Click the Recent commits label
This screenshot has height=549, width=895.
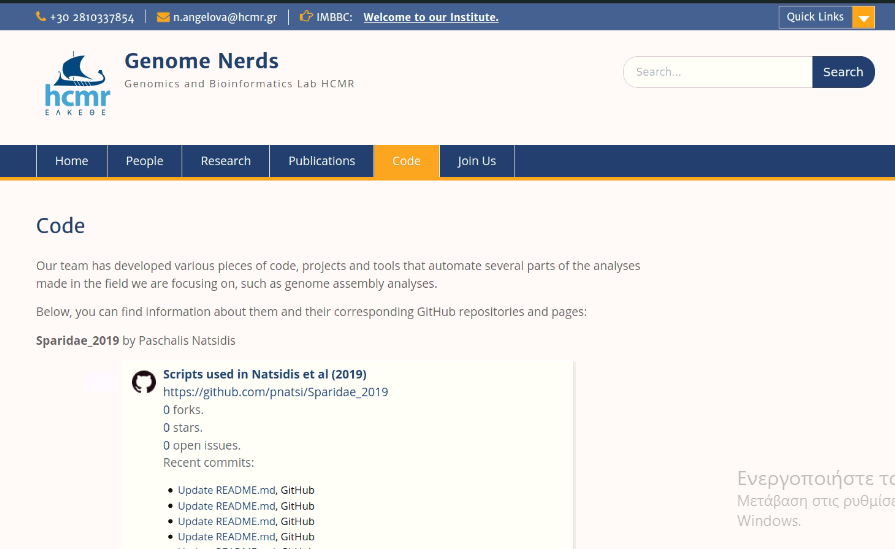208,463
